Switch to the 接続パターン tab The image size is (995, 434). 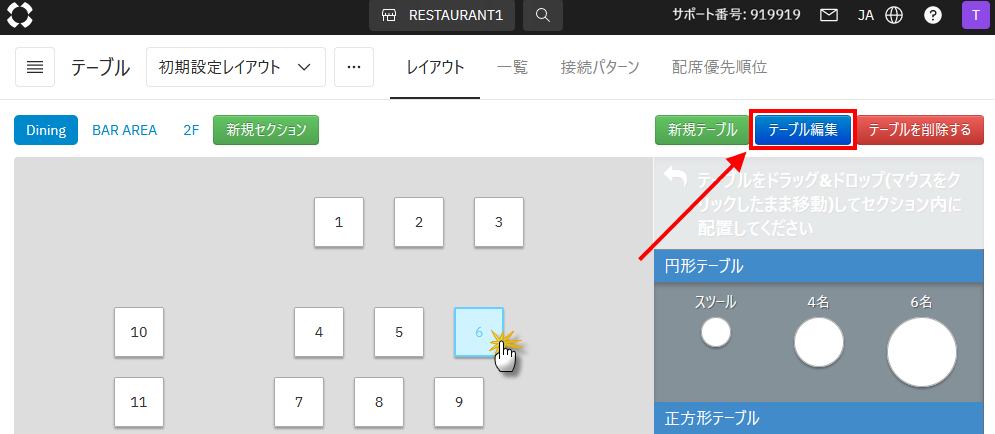(x=600, y=67)
